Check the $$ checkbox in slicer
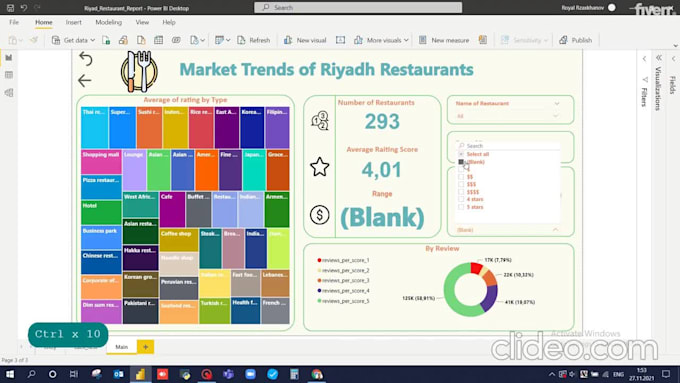Screen dimensions: 680x383 coord(461,177)
